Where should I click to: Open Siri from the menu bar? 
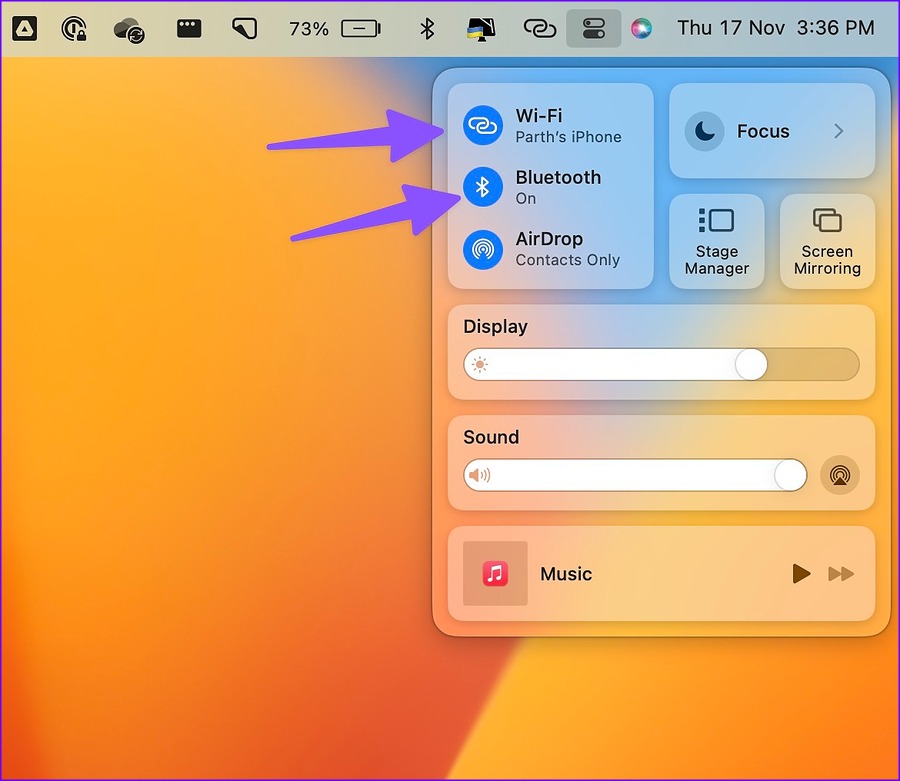[641, 28]
